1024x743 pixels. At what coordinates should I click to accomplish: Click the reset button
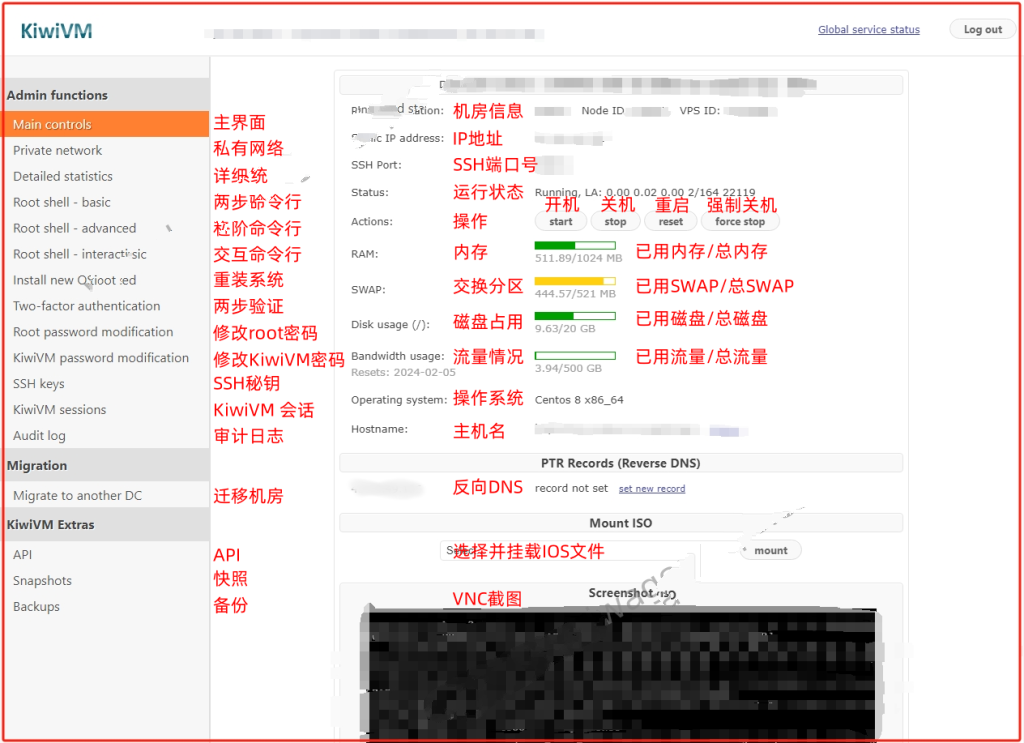(671, 222)
